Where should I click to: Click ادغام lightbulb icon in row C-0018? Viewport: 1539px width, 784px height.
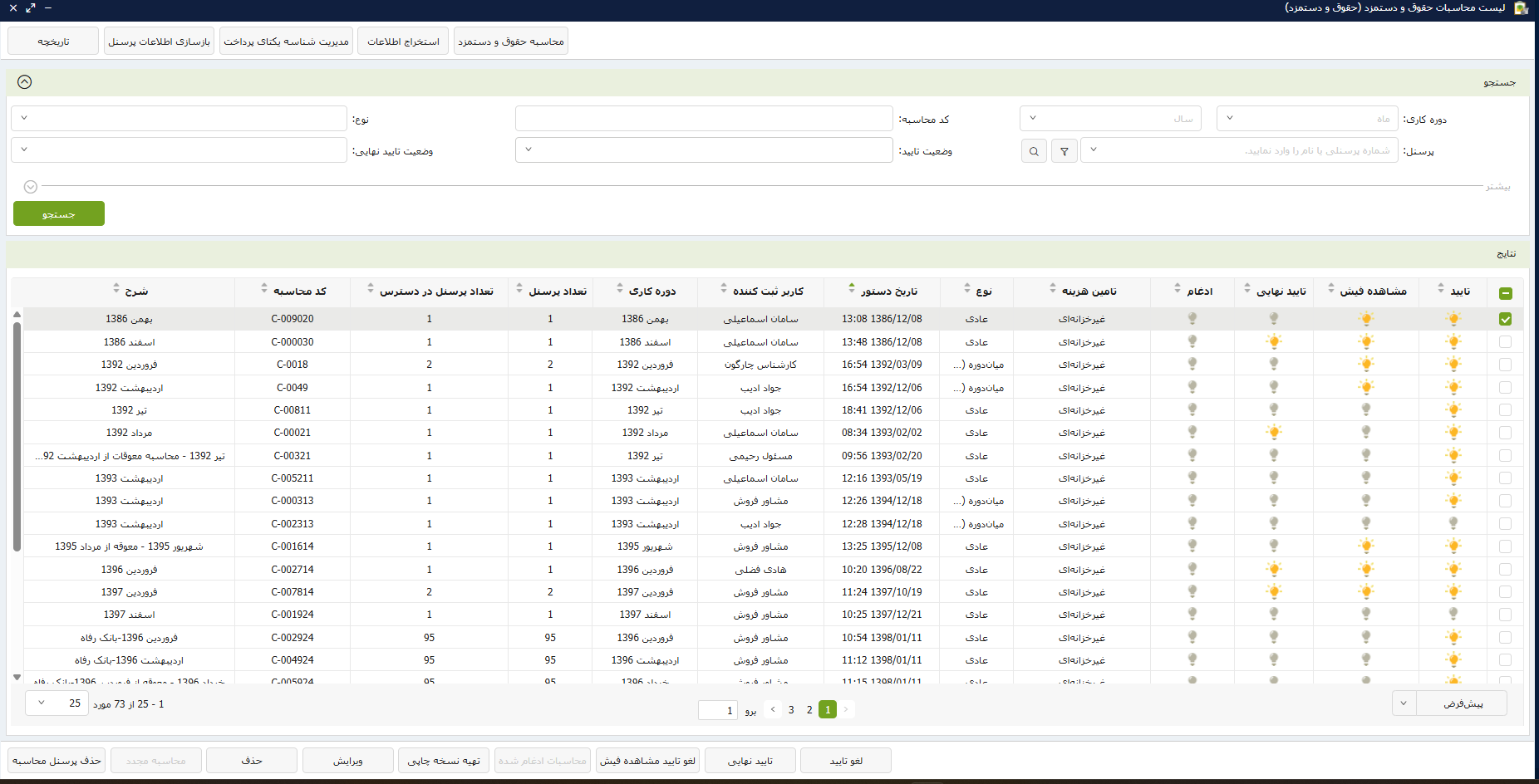point(1192,364)
